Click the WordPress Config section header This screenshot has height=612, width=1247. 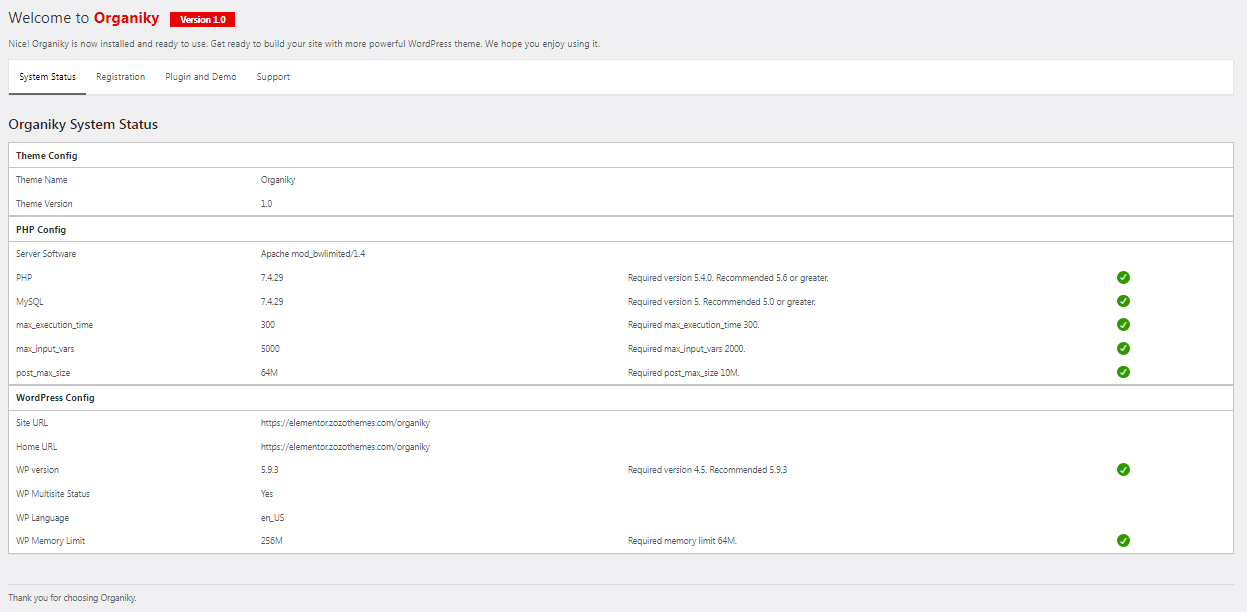(55, 398)
